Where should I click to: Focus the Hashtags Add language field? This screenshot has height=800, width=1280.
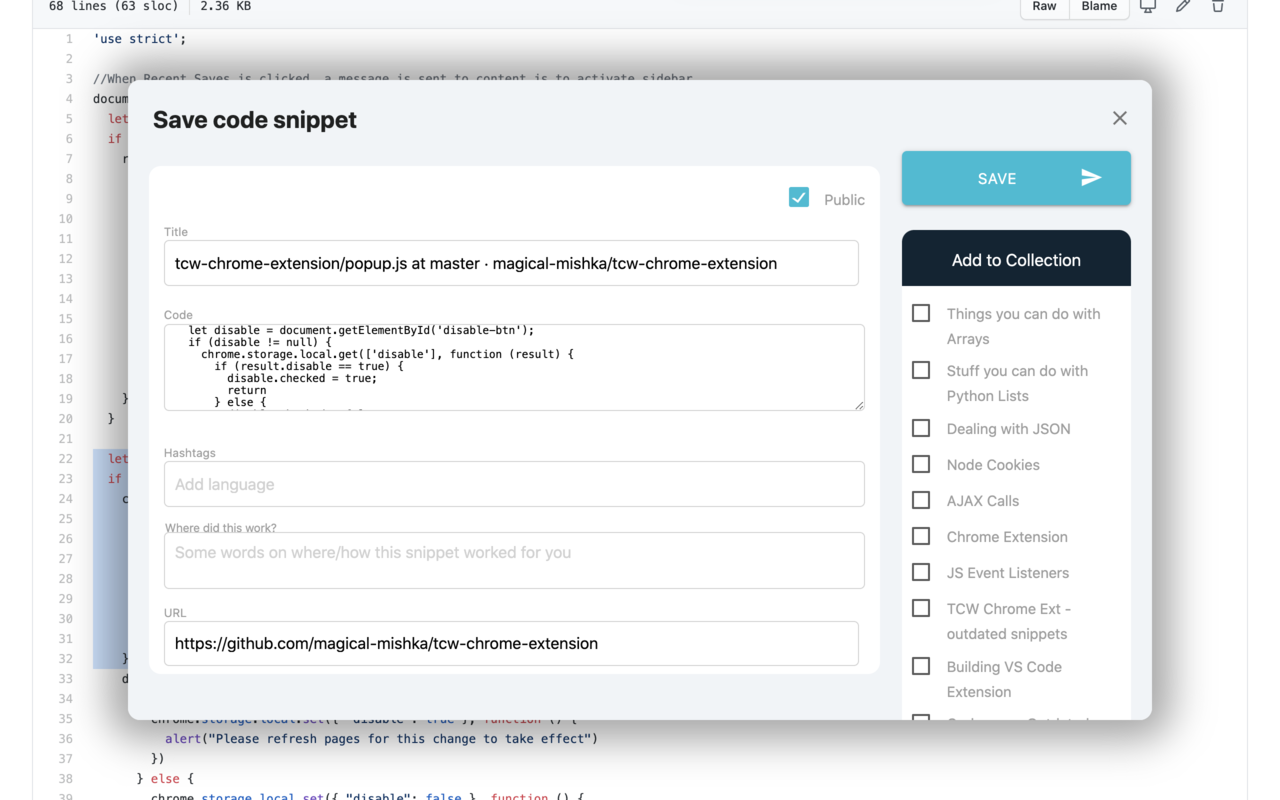[514, 484]
